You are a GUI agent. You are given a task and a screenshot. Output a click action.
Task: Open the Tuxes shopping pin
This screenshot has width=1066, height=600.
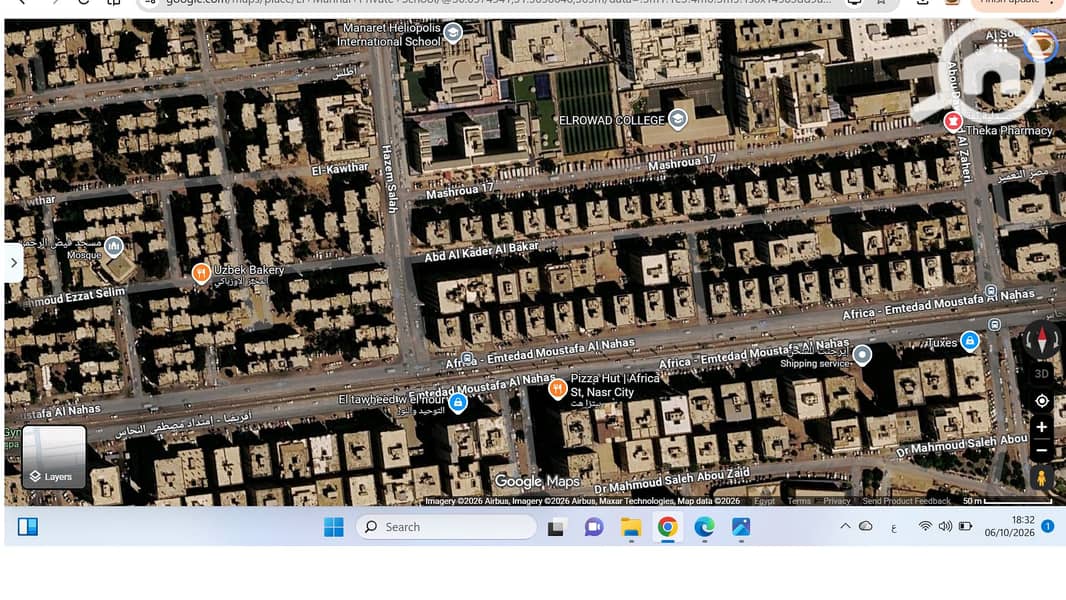pos(970,340)
